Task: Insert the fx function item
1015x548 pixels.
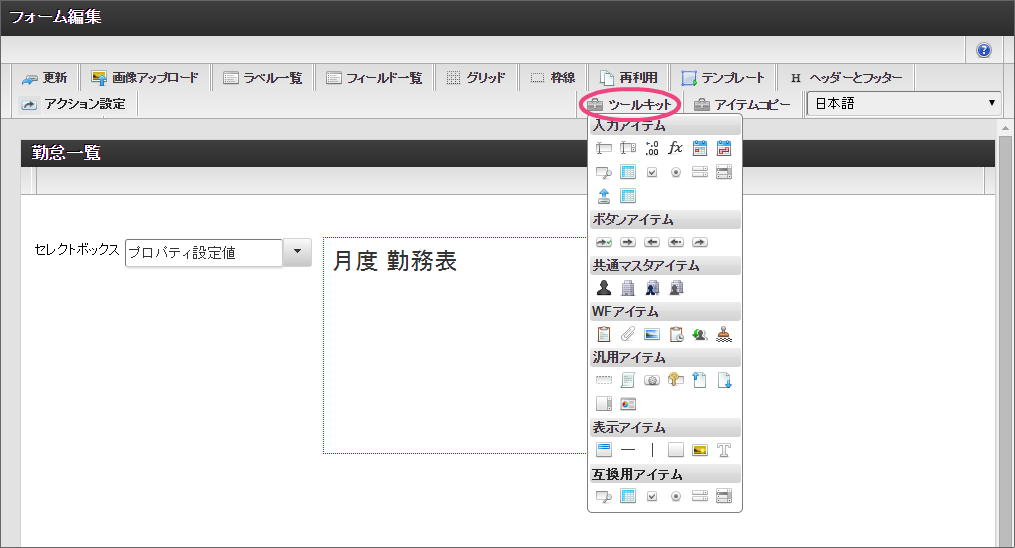Action: [676, 148]
